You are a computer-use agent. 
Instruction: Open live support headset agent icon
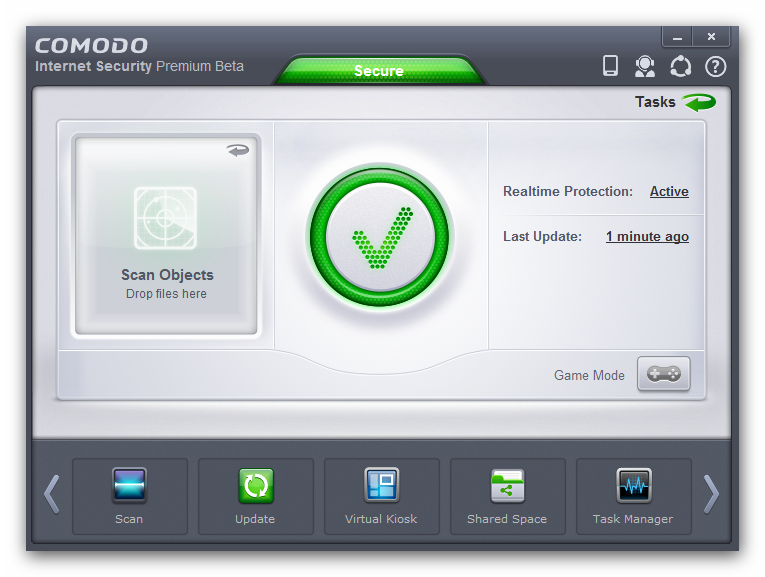644,66
